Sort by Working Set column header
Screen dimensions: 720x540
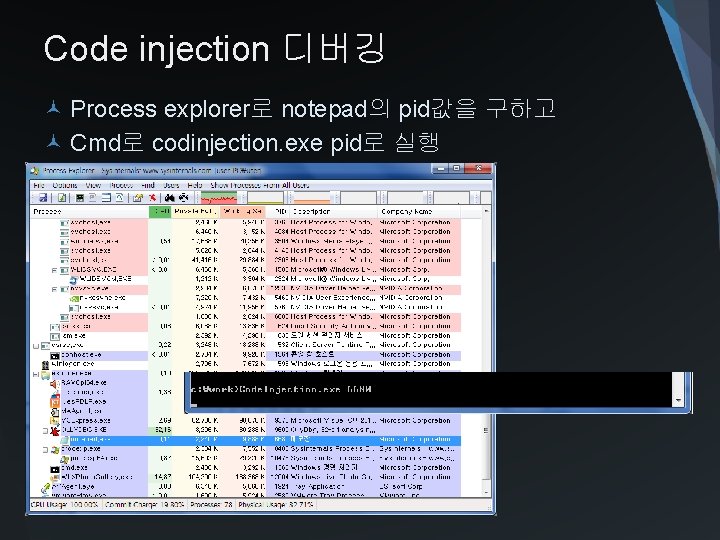pos(243,212)
